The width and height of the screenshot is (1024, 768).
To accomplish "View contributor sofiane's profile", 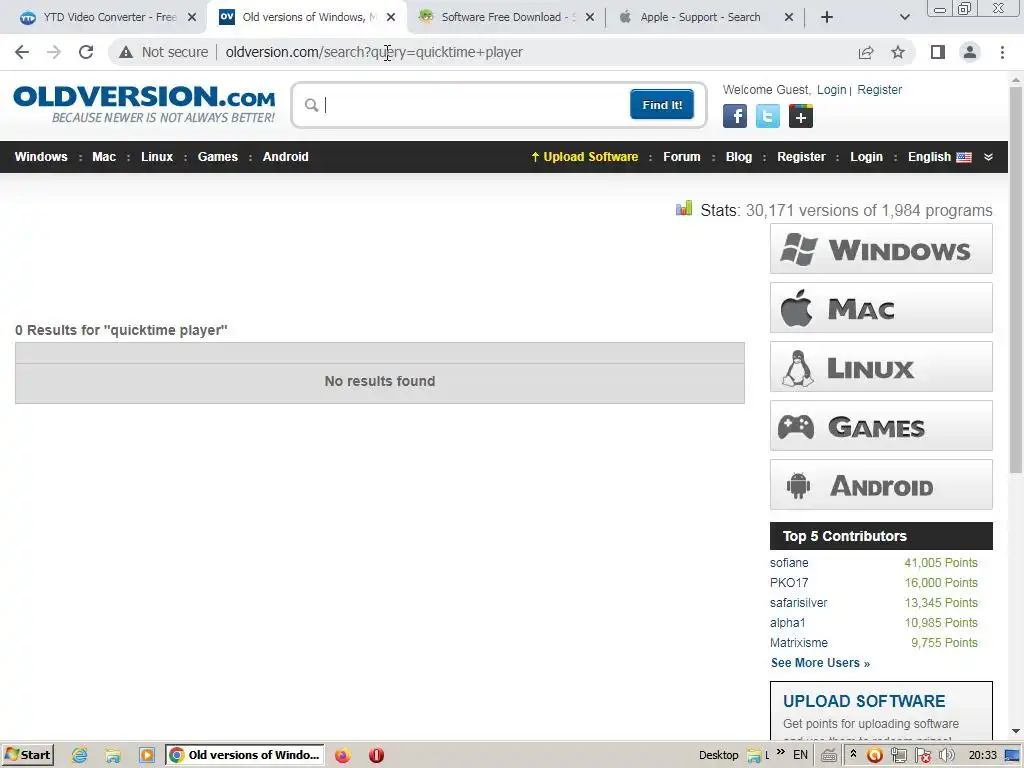I will point(789,563).
